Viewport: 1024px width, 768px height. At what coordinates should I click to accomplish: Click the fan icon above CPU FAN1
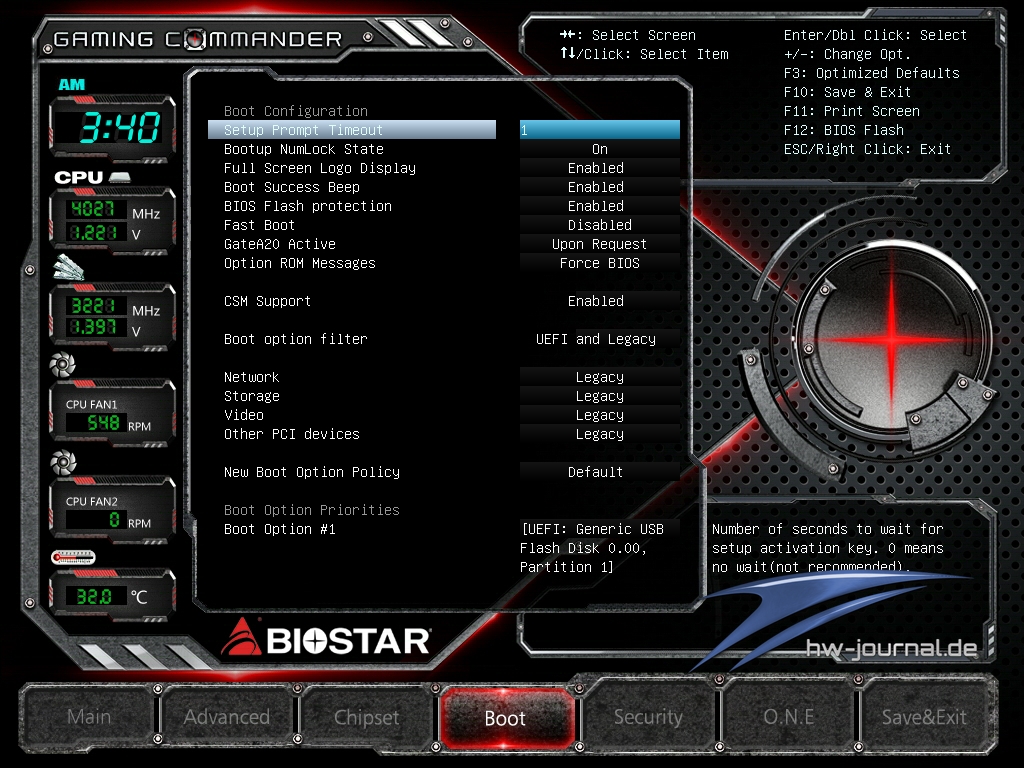click(x=63, y=364)
